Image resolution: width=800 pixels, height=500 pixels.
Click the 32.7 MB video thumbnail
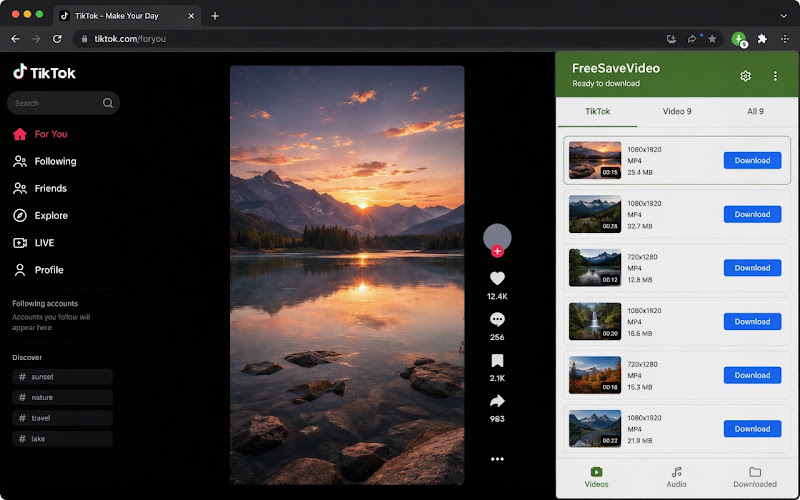[x=595, y=214]
